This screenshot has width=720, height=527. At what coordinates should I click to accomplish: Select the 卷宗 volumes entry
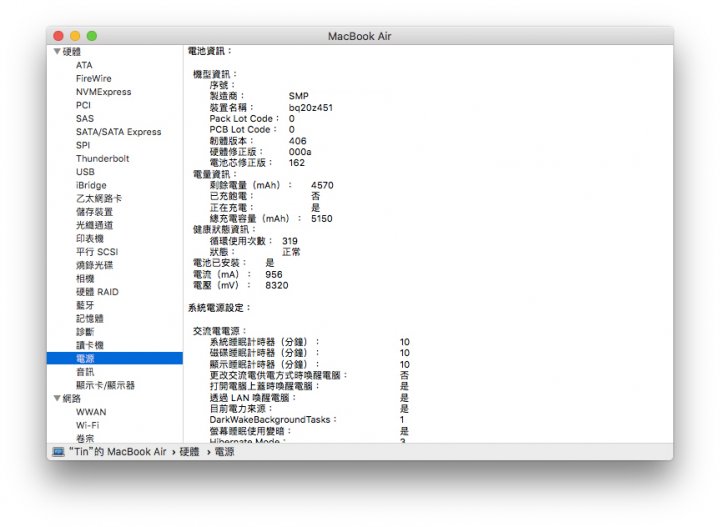85,438
